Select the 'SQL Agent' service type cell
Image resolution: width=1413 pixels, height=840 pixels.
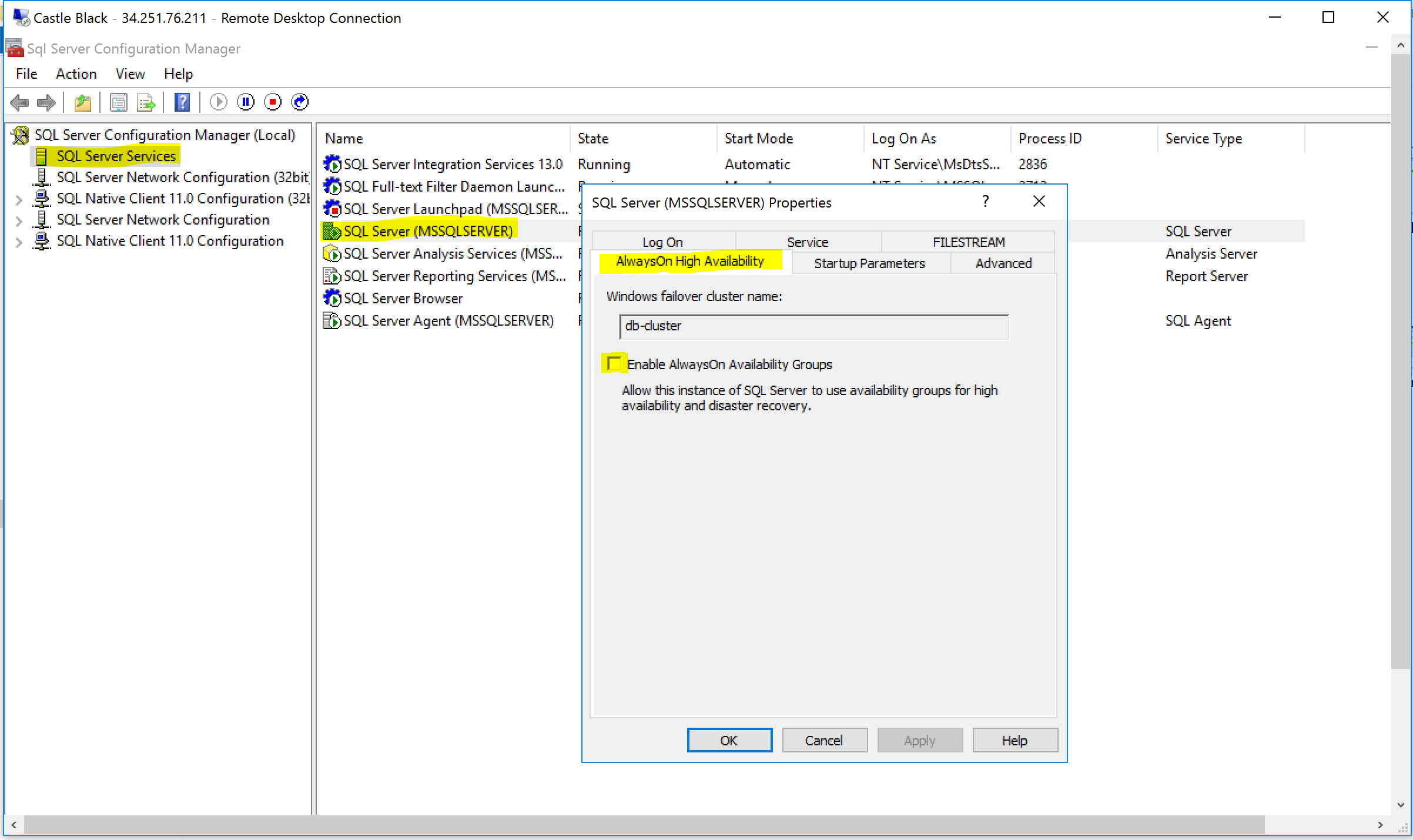(1198, 321)
